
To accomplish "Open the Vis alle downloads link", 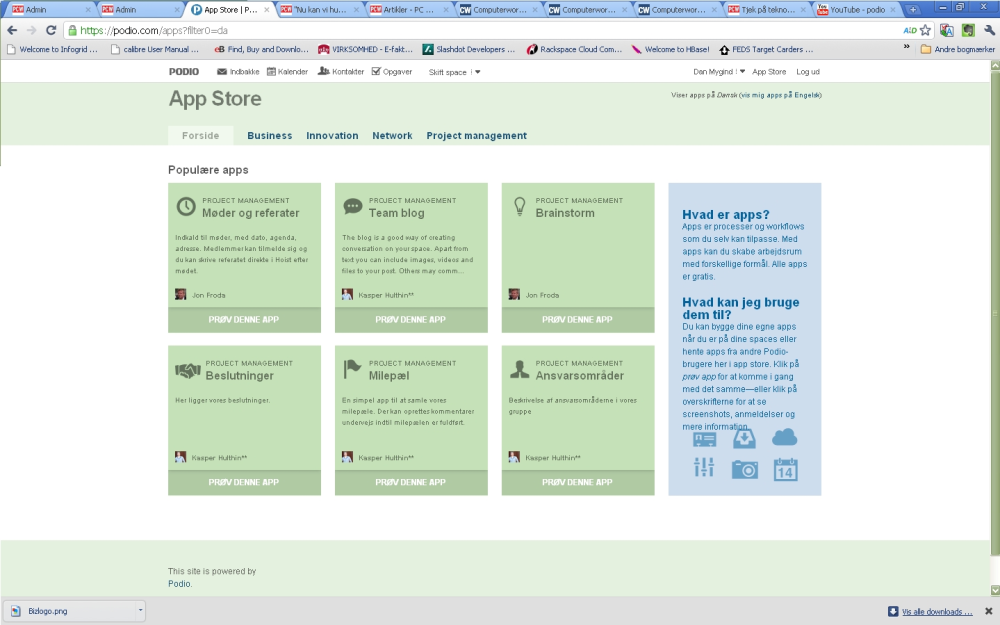I will click(937, 612).
